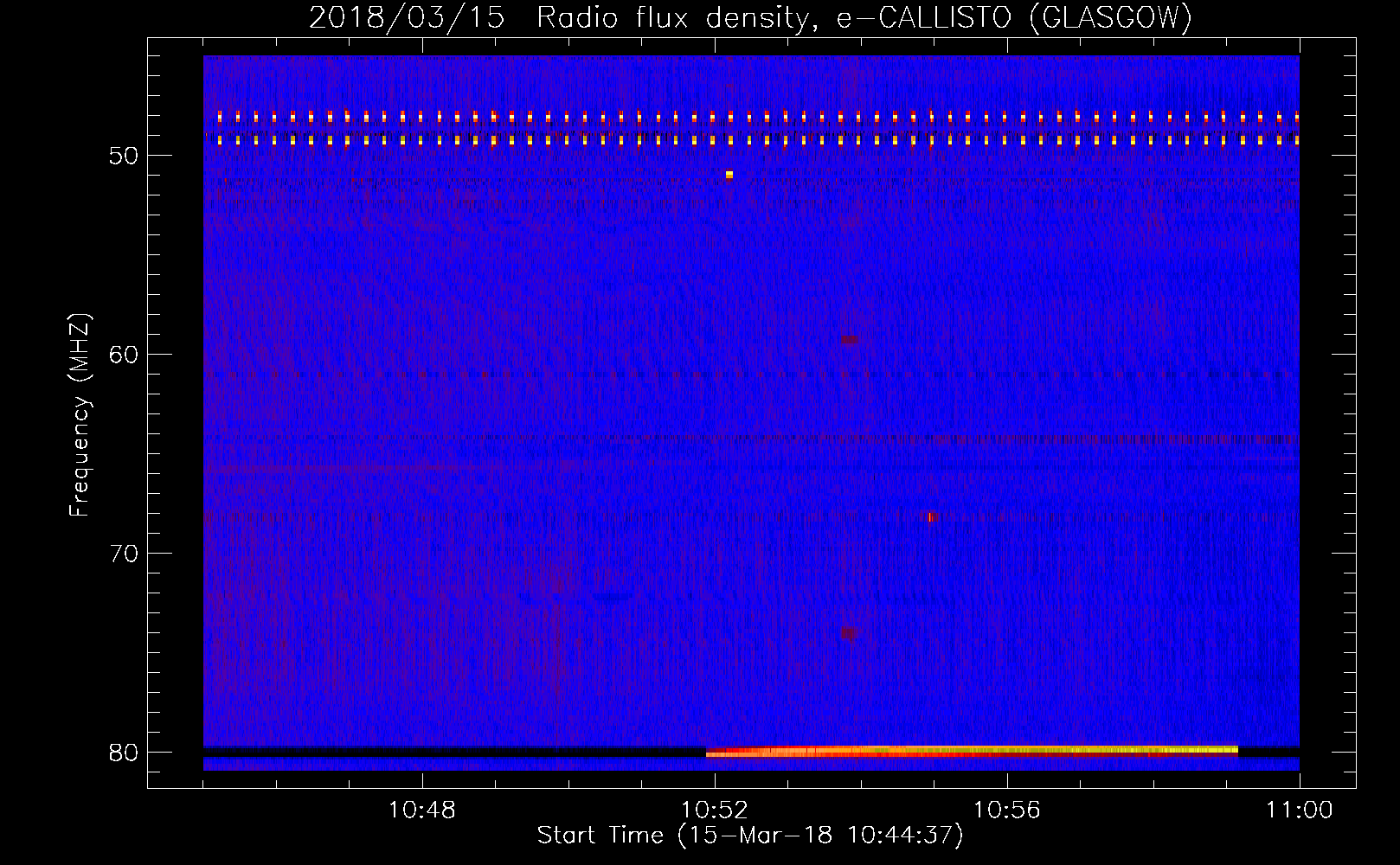1400x865 pixels.
Task: Click the plot title 'Radio flux density, e-CALLISTO (GLASGOW)'
Action: (864, 17)
